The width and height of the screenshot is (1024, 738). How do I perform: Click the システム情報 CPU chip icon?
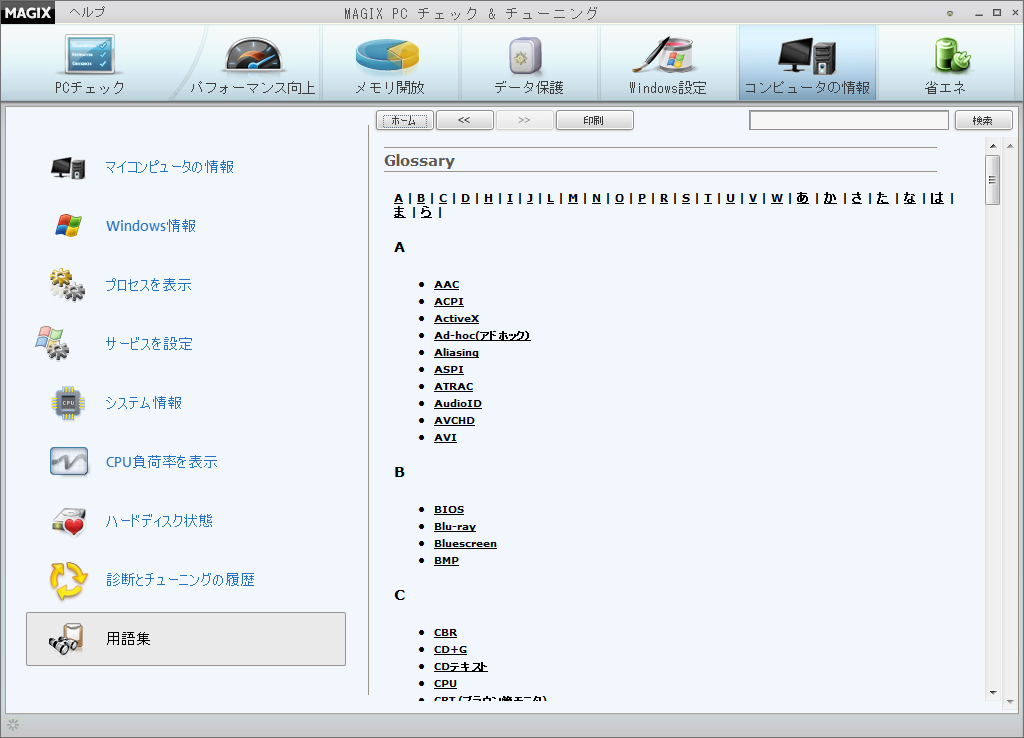point(68,403)
